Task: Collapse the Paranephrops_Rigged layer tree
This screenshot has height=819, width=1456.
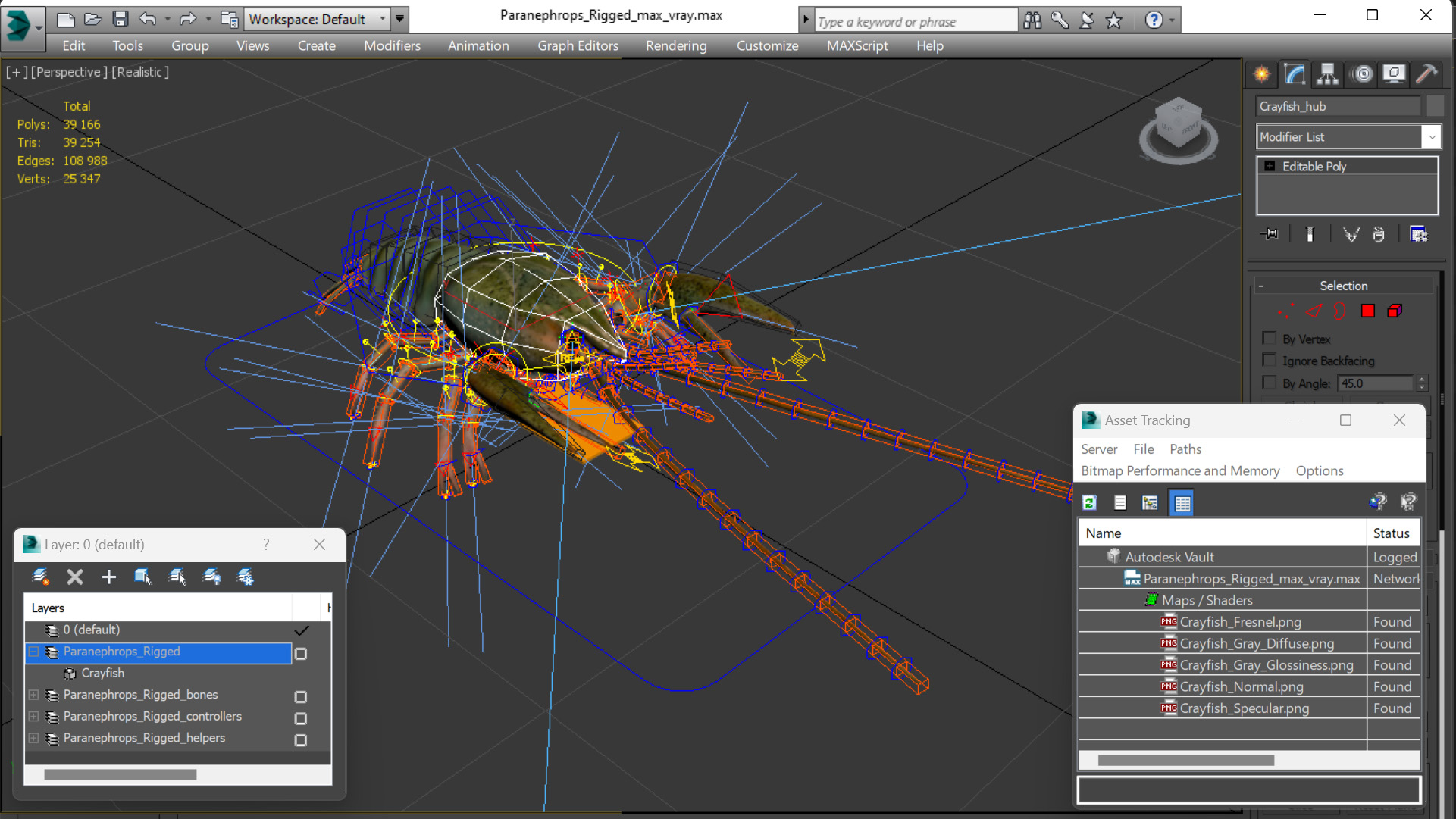Action: 34,652
